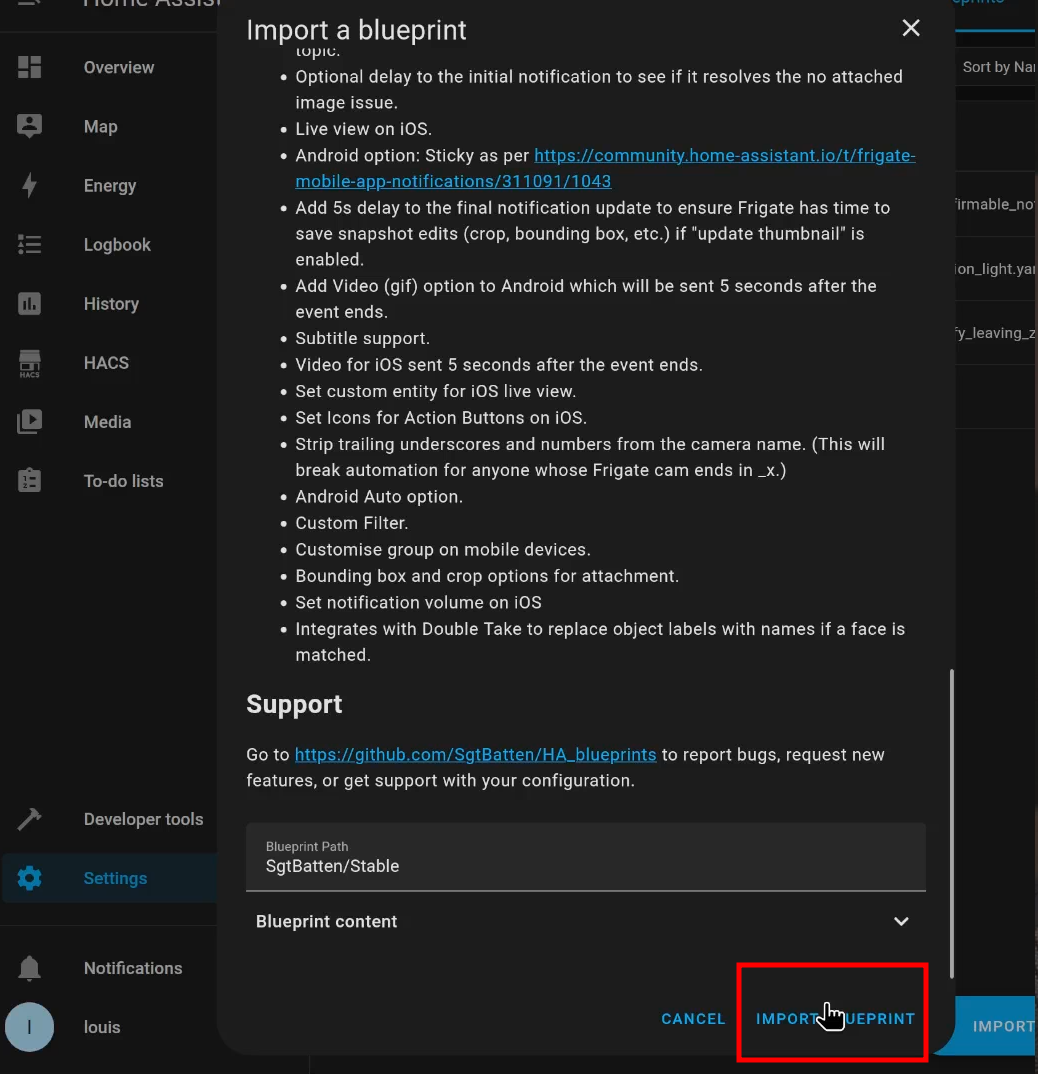Click "Set Icons for Action Buttons on iOS."

[x=441, y=418]
